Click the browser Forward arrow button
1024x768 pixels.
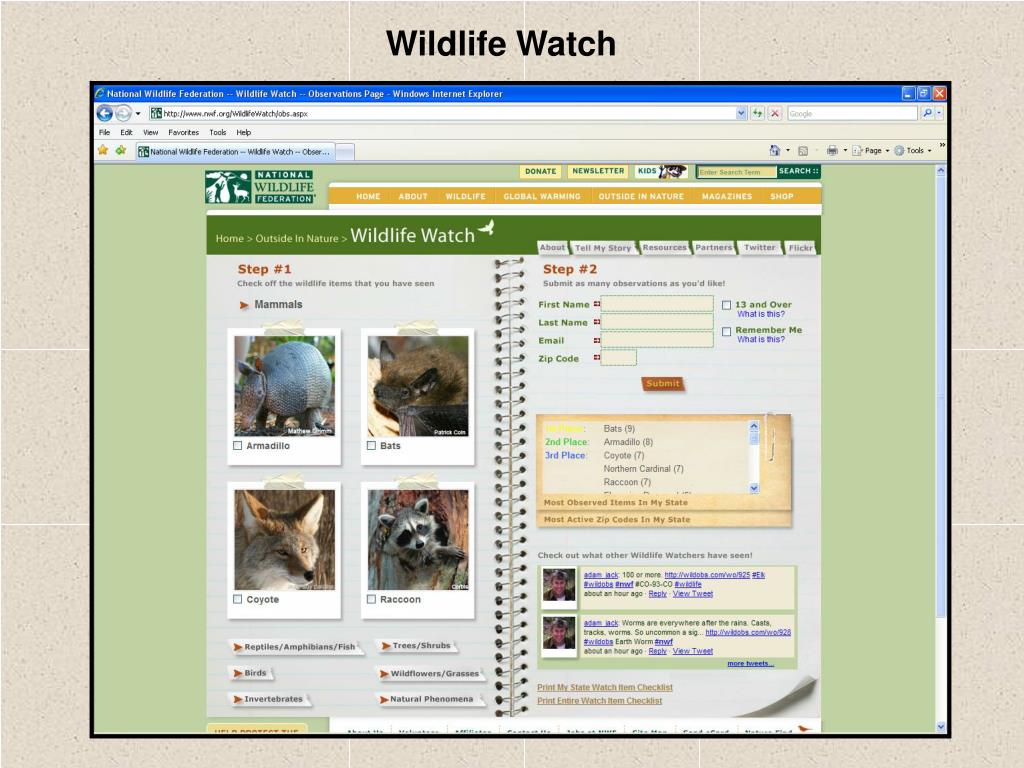(123, 114)
